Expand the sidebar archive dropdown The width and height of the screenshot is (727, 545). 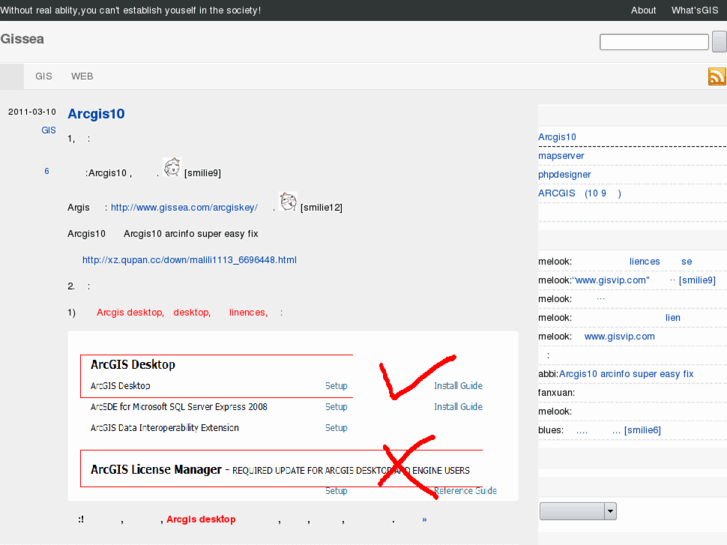[x=578, y=511]
